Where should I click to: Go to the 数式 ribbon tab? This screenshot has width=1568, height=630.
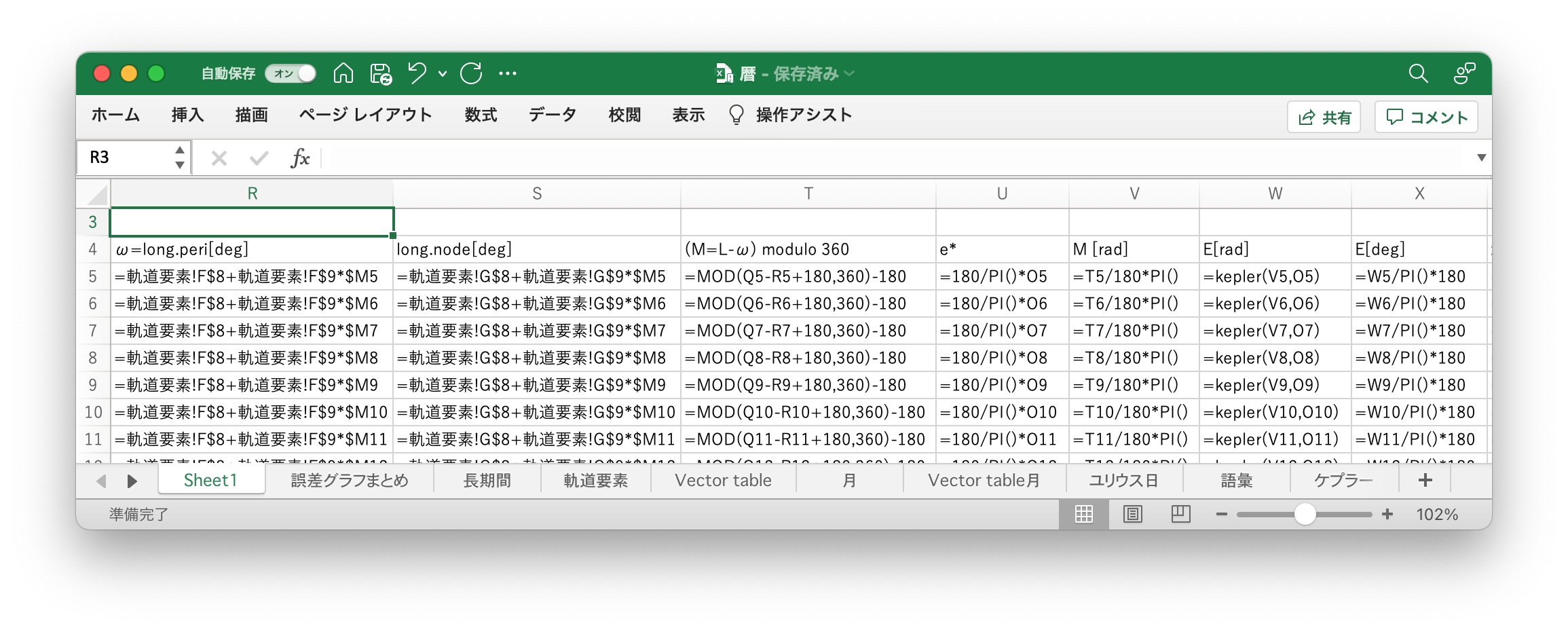coord(481,115)
